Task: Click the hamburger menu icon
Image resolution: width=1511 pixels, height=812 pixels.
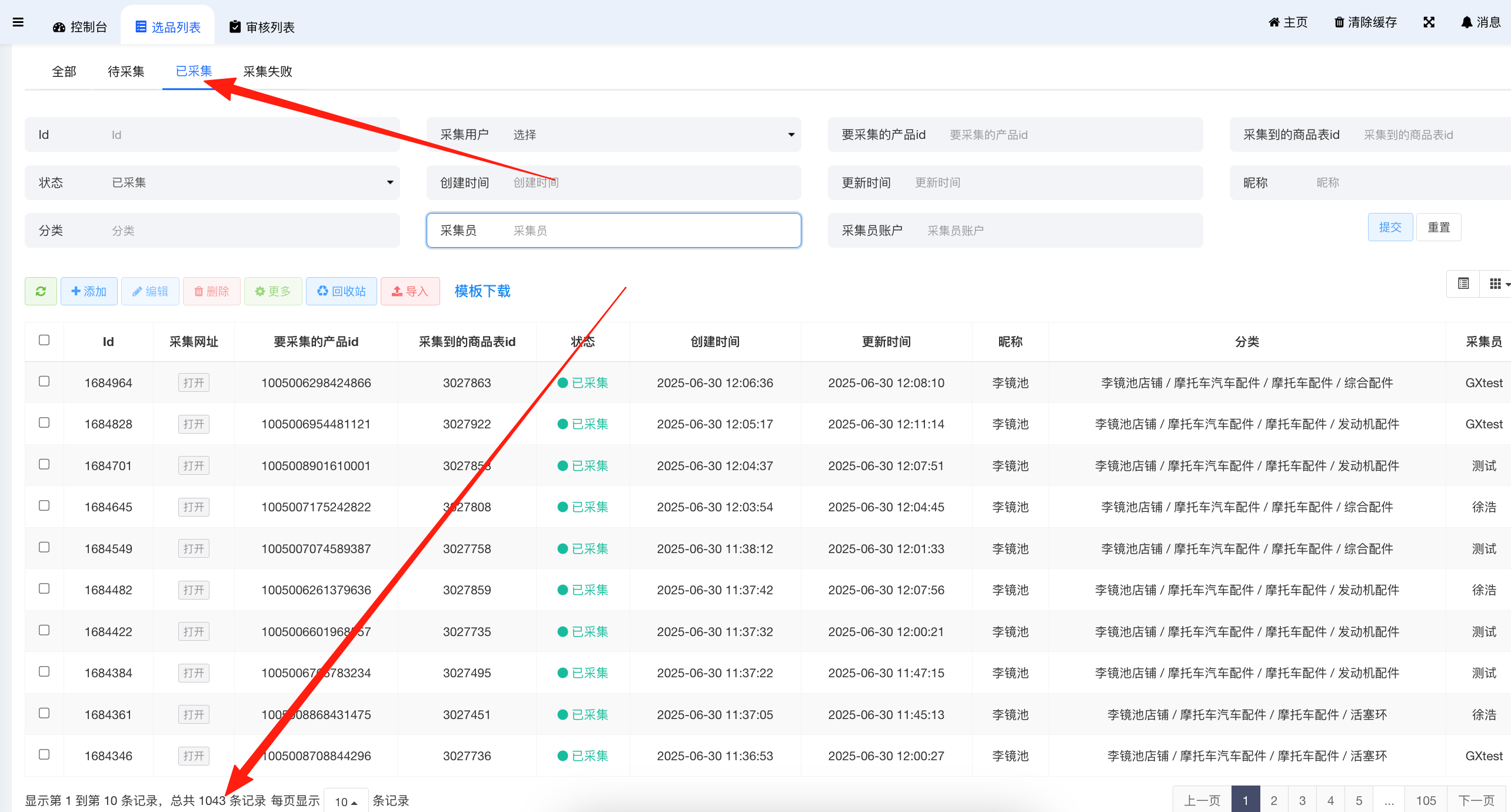Action: coord(18,22)
